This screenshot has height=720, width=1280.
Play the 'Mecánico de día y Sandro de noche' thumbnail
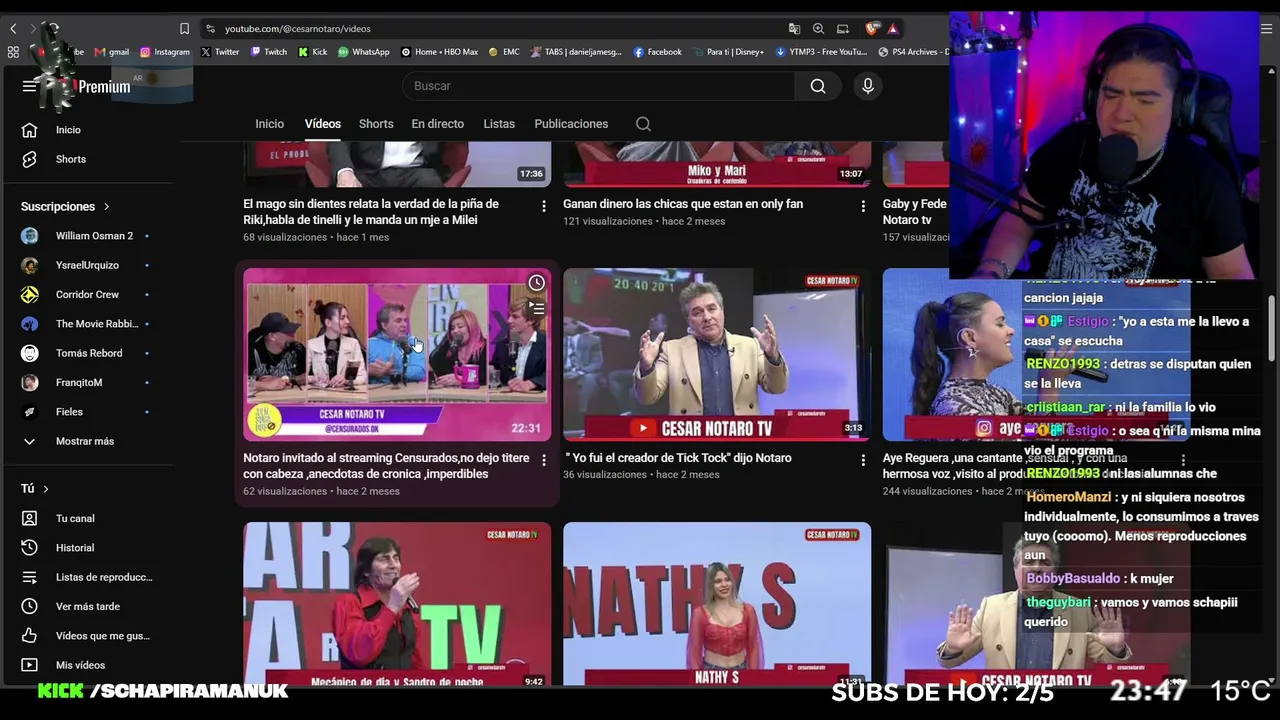[397, 604]
